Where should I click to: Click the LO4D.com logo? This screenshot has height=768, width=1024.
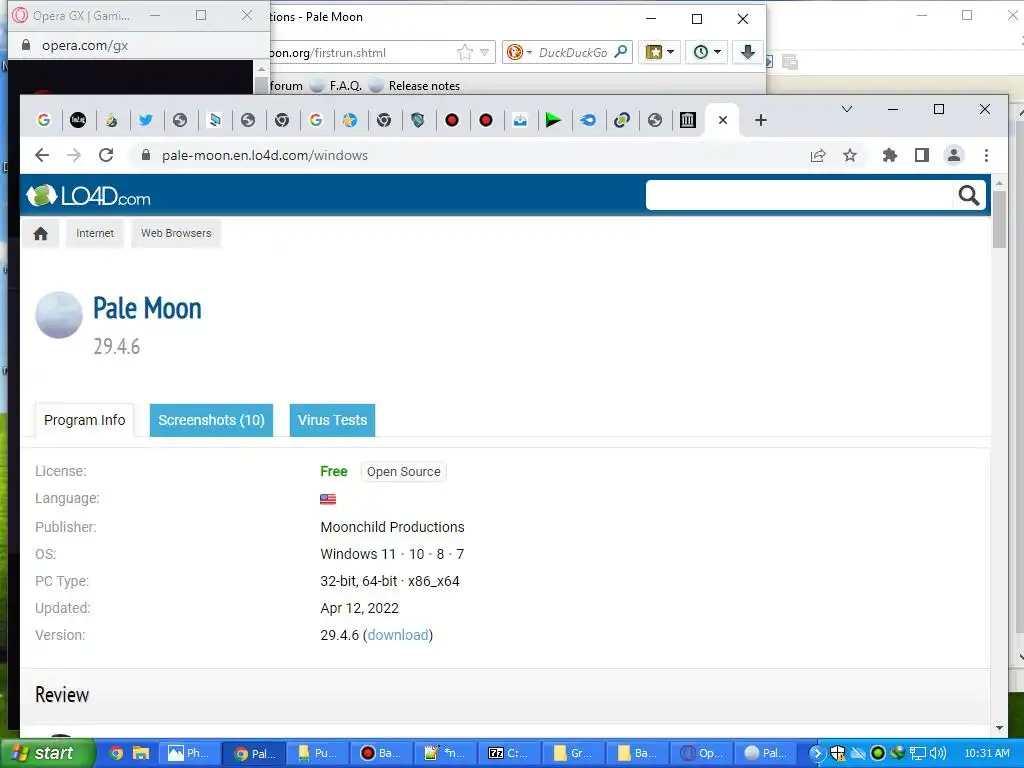tap(88, 195)
